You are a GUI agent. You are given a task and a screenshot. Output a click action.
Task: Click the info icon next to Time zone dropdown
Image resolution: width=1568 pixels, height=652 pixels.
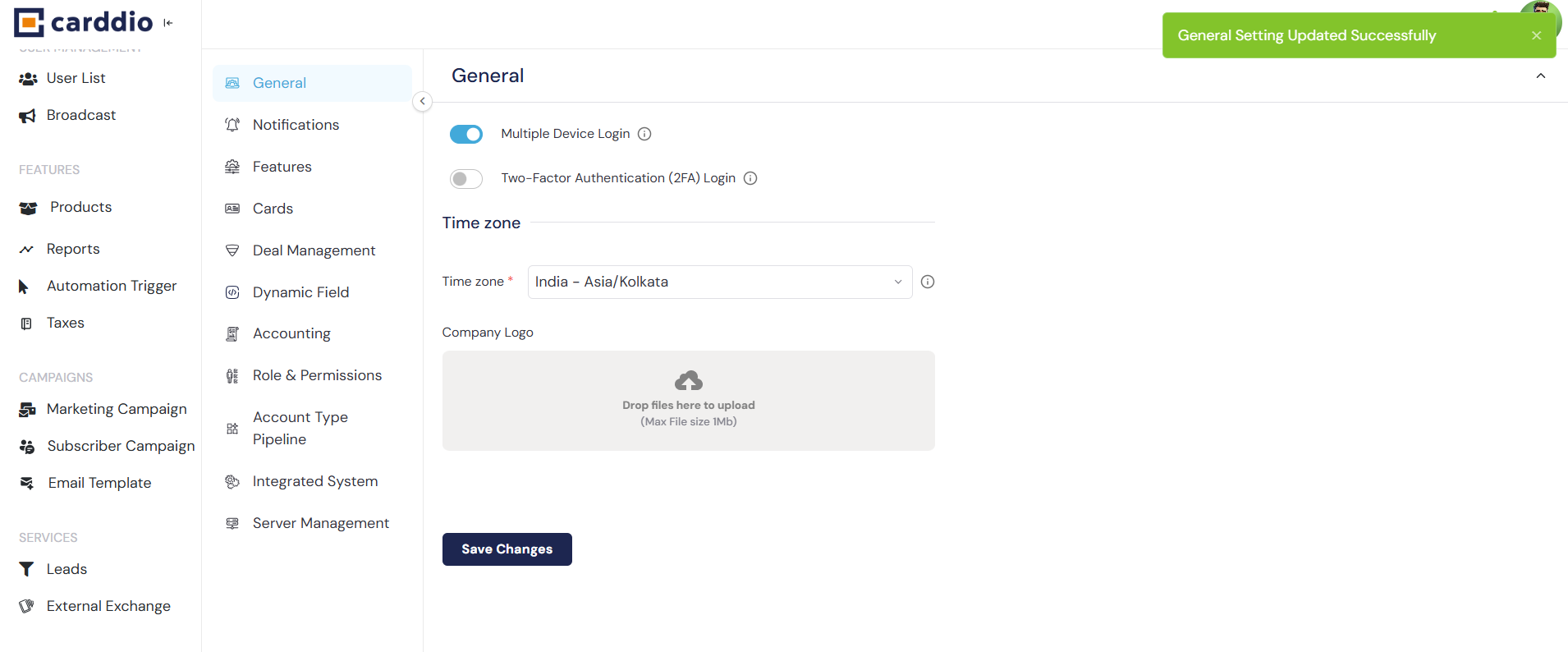pos(928,282)
